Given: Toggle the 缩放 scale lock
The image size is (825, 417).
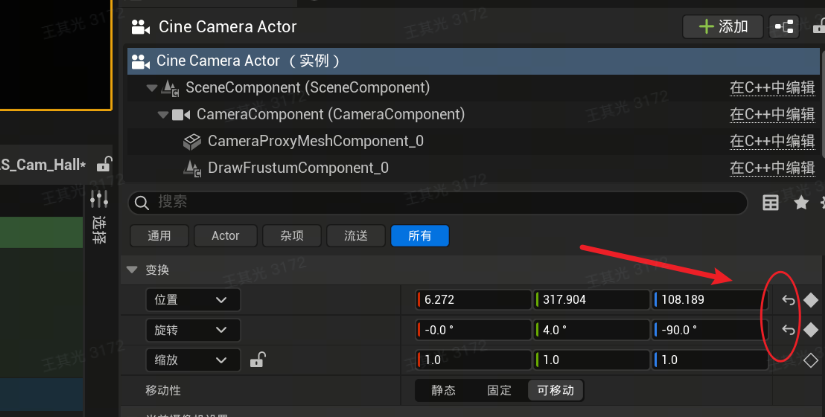Looking at the screenshot, I should pyautogui.click(x=257, y=360).
